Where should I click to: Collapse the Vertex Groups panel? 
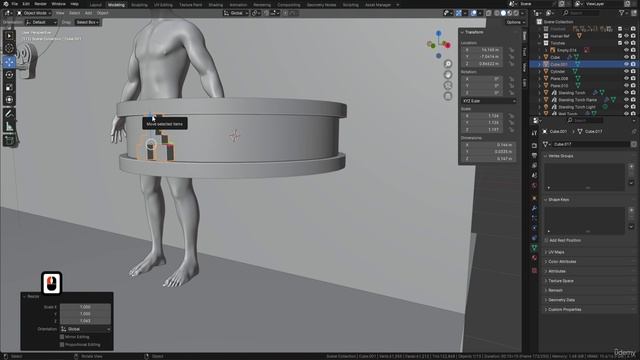pyautogui.click(x=546, y=156)
